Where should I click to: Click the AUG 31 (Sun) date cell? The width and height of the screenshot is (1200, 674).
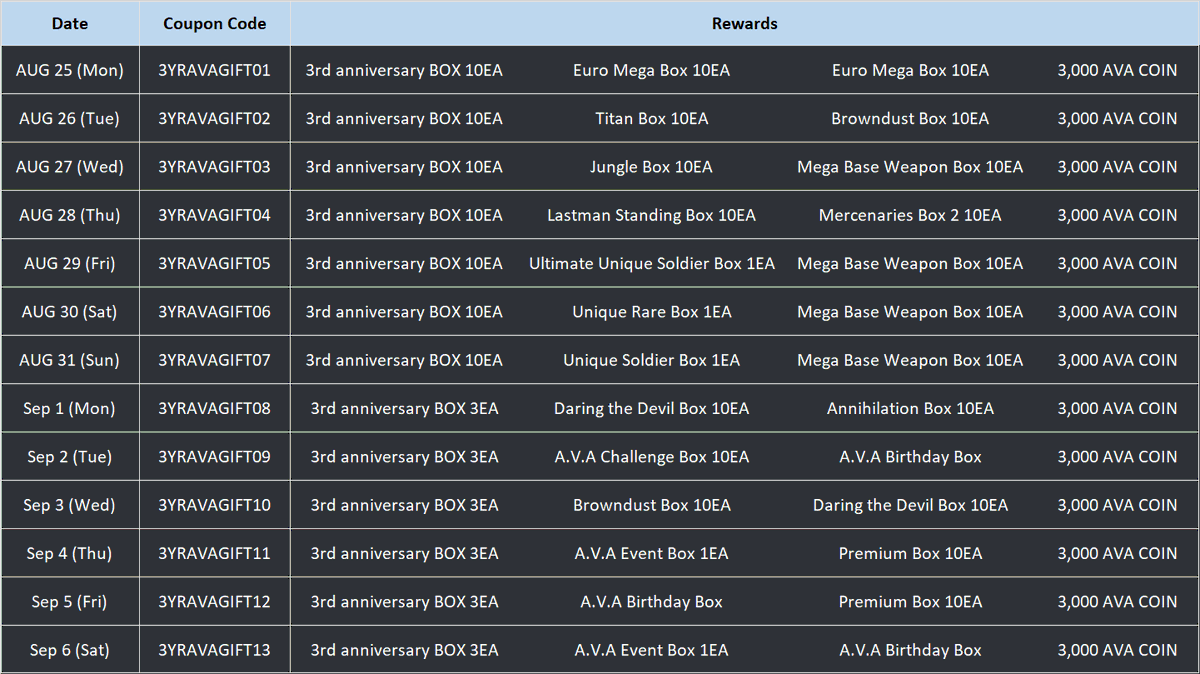pos(69,360)
